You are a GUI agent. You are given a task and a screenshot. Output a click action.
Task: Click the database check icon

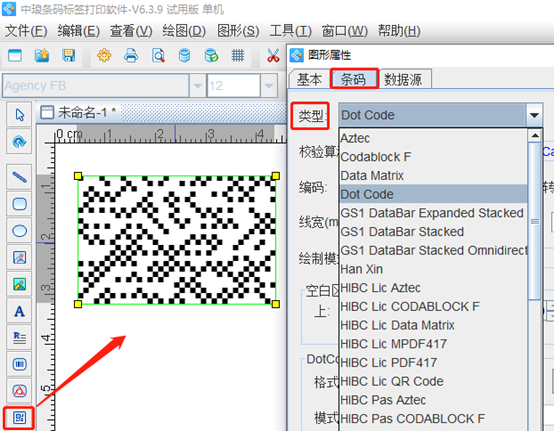(211, 55)
